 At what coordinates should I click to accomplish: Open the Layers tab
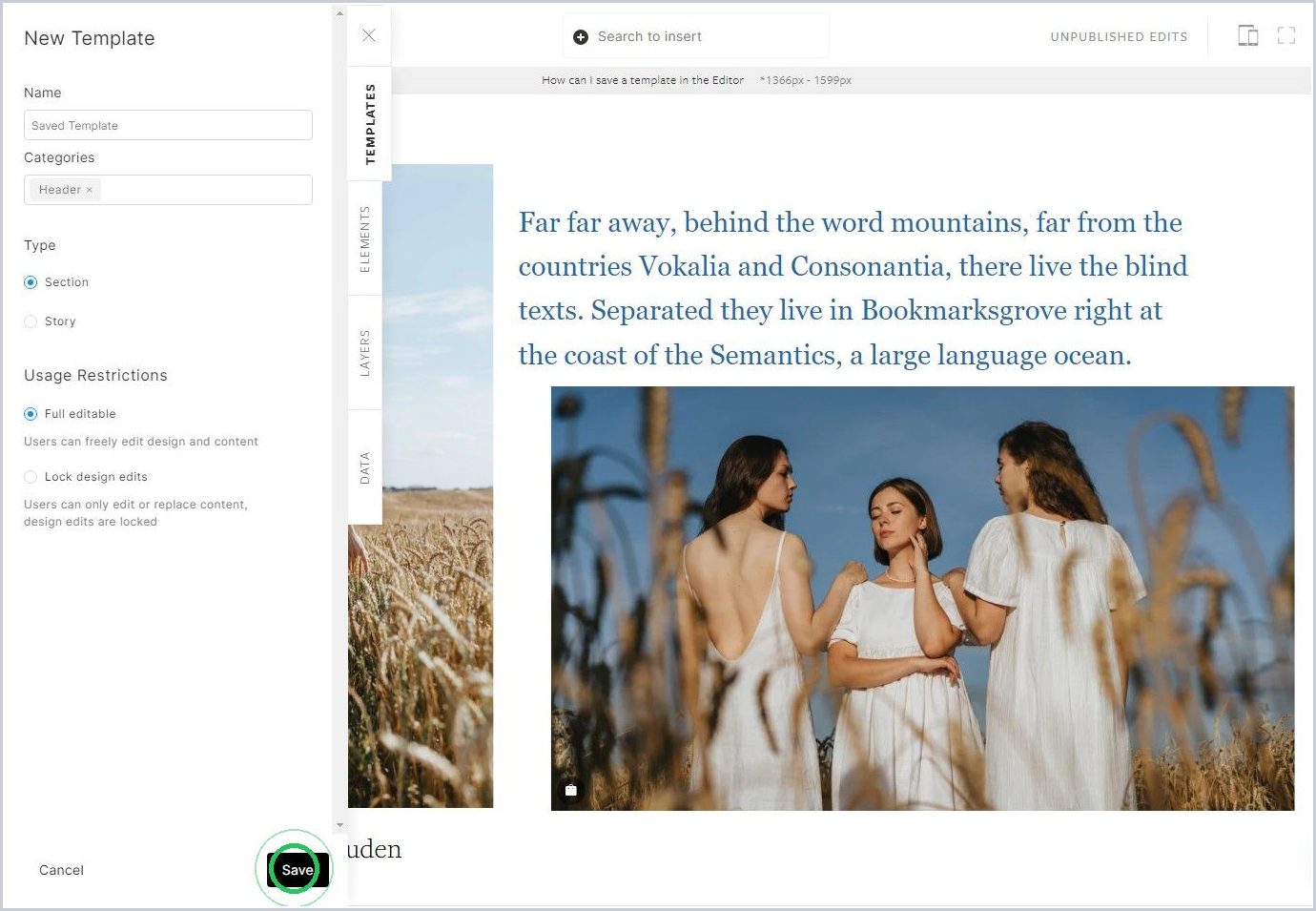pyautogui.click(x=365, y=353)
